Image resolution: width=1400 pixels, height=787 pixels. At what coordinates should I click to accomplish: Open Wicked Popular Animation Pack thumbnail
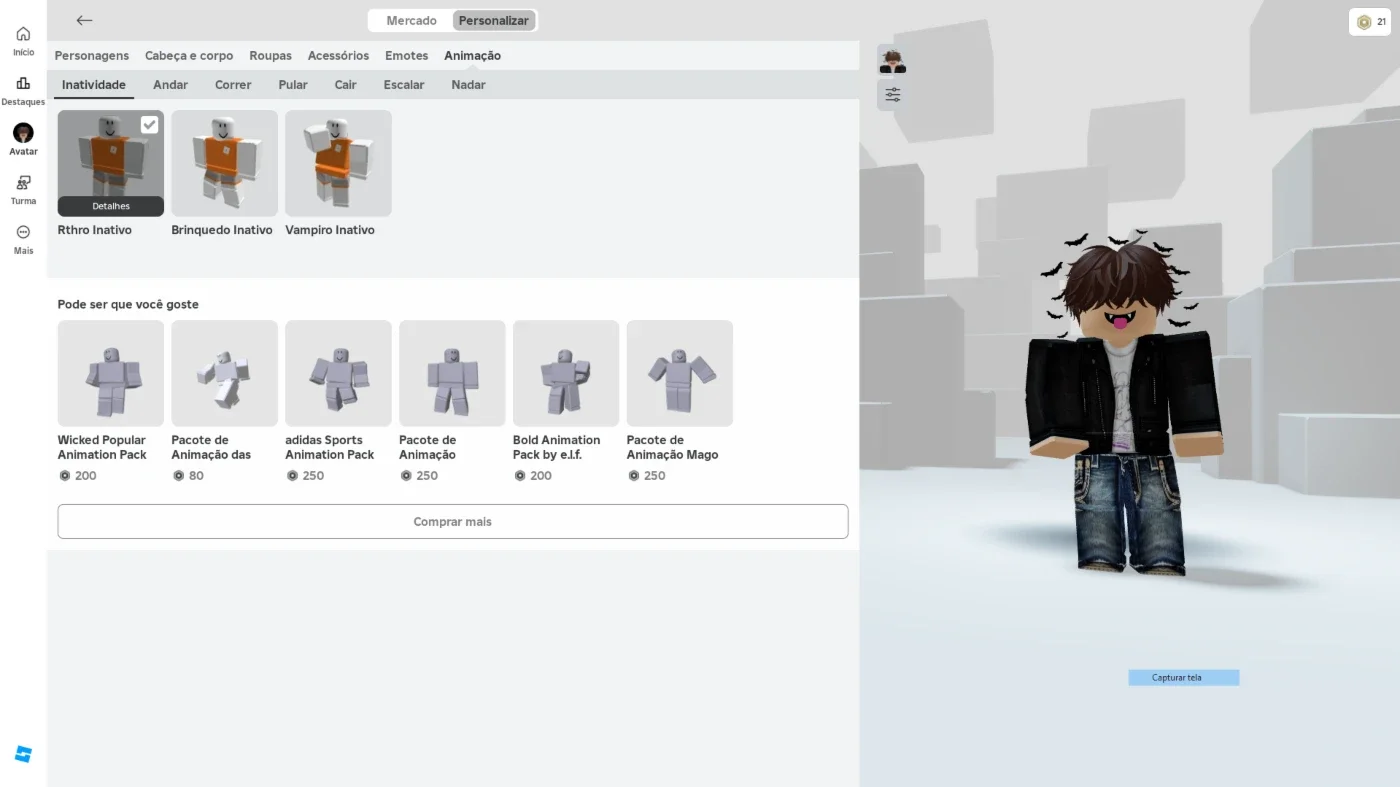point(111,373)
